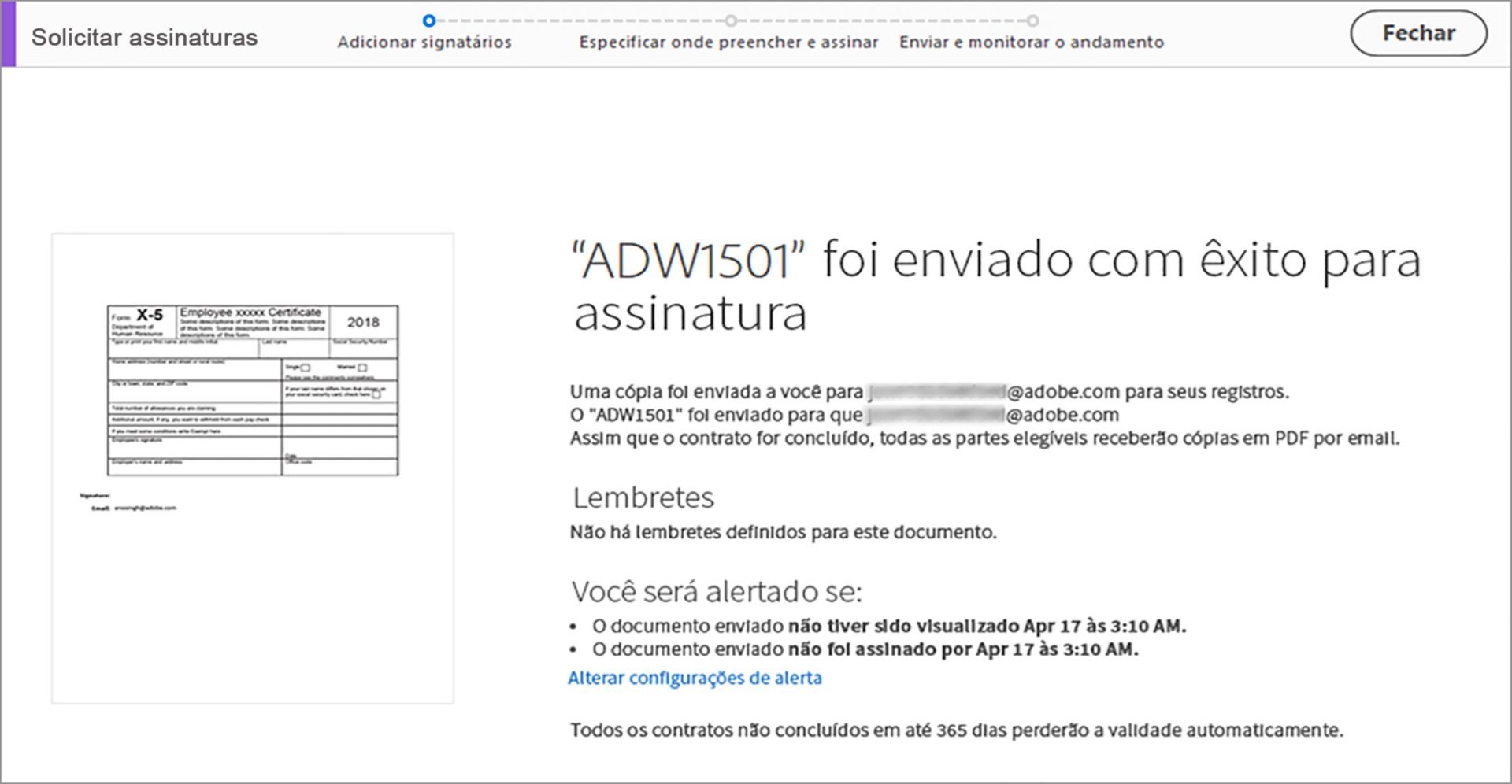Click the Lembretes section heading
1512x784 pixels.
(x=642, y=497)
